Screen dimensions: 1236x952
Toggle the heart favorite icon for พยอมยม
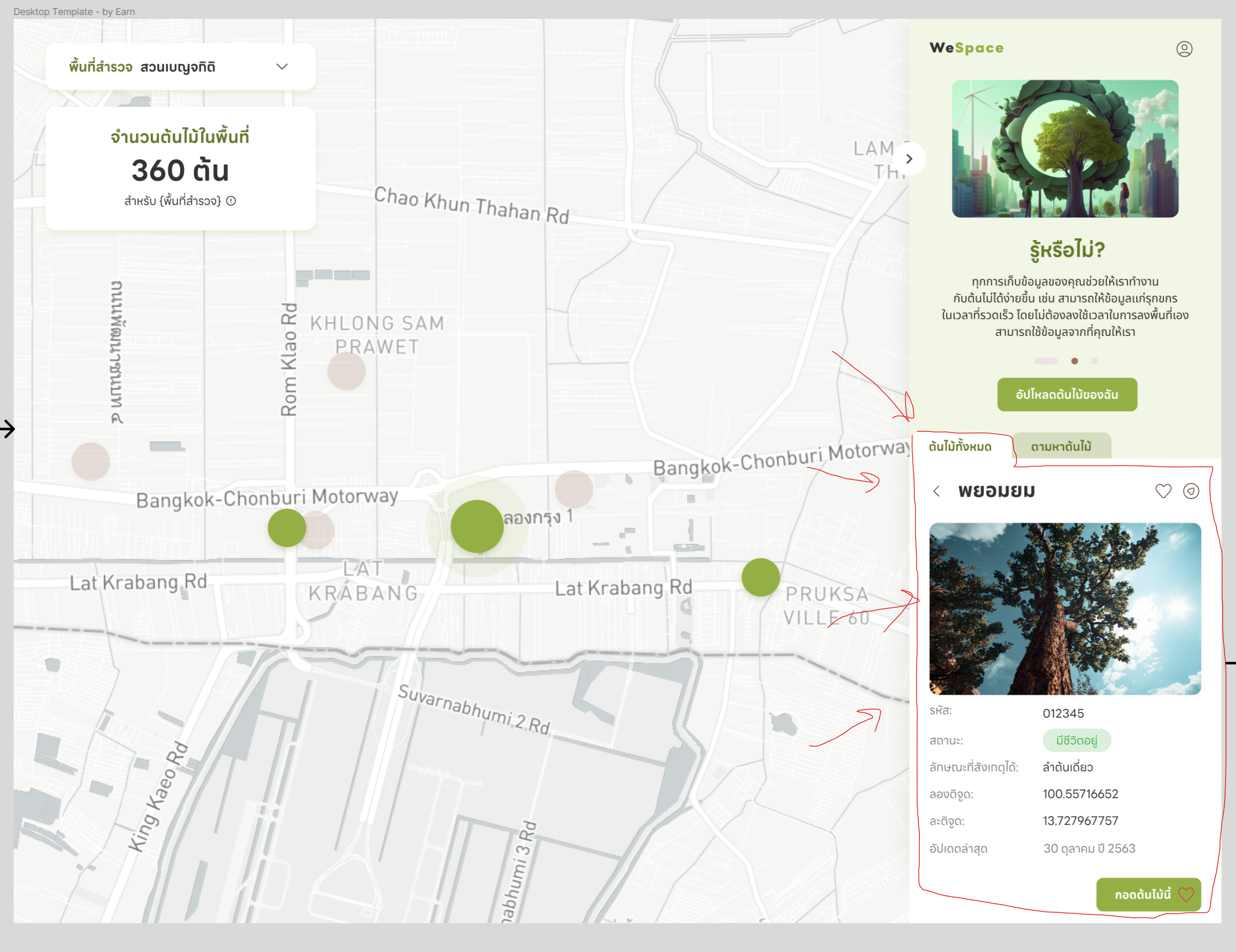pyautogui.click(x=1163, y=491)
